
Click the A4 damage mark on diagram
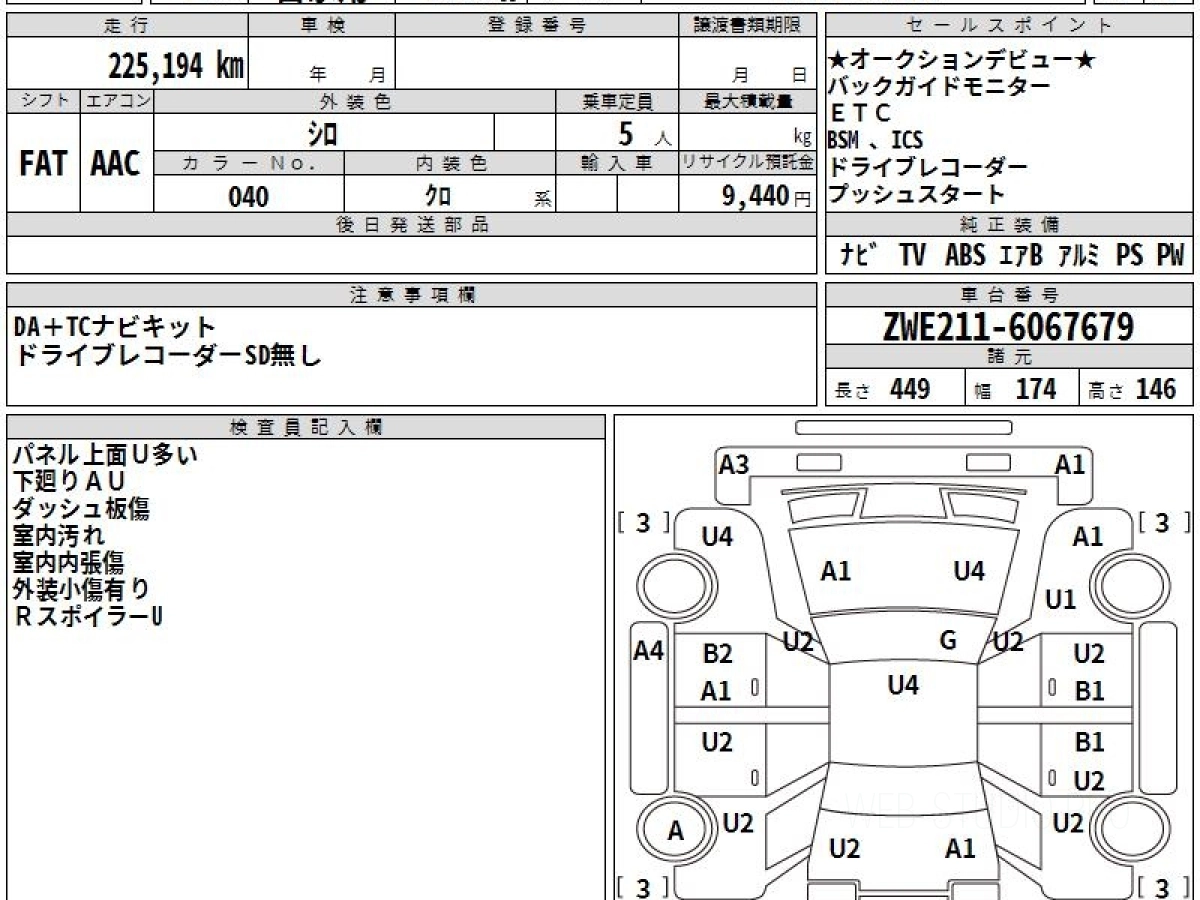coord(649,651)
